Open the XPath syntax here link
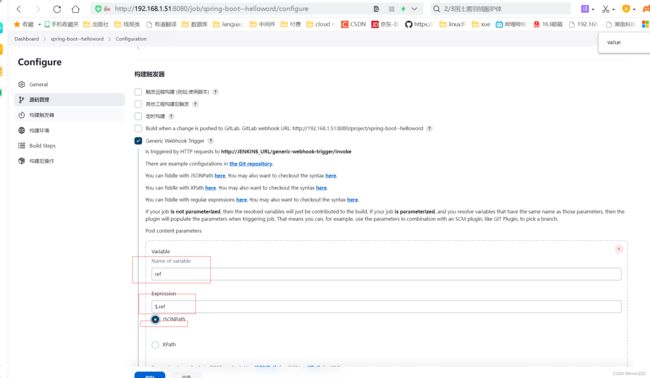This screenshot has height=378, width=650. (321, 188)
